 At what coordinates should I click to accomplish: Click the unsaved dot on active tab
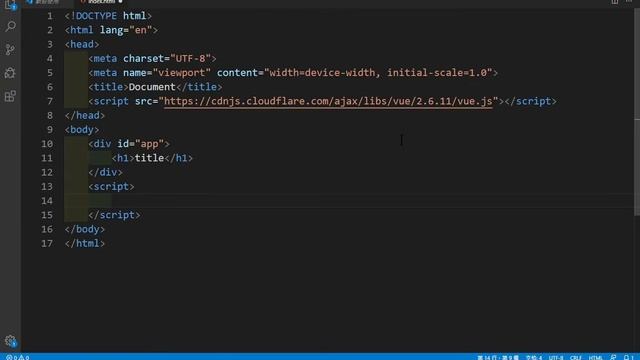(x=120, y=2)
